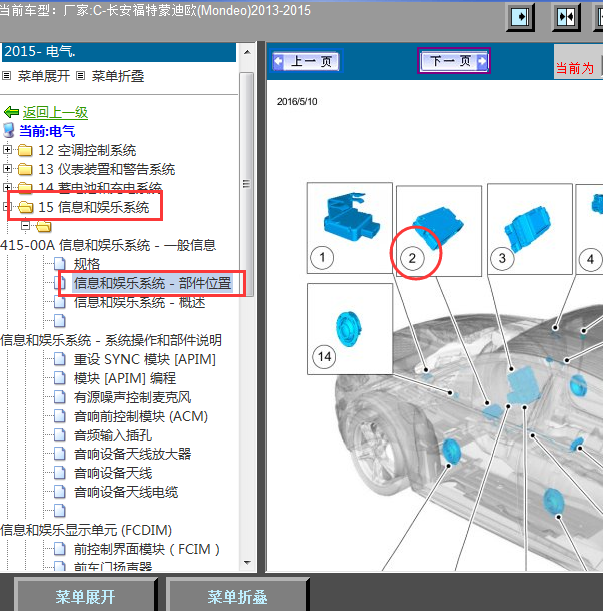Click the green back arrow icon

[11, 112]
